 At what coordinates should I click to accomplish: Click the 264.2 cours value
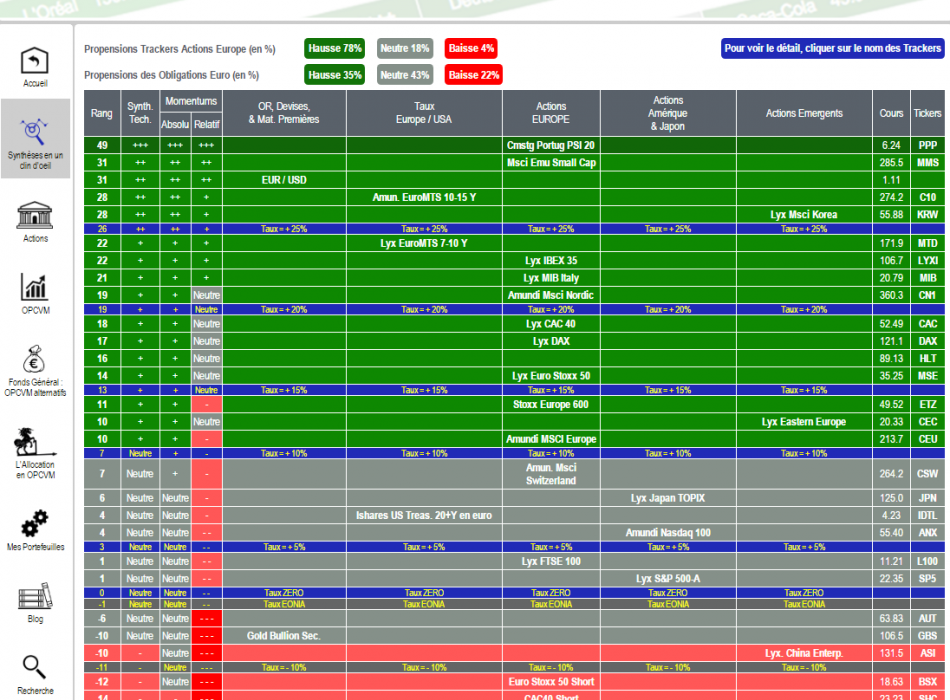[891, 474]
